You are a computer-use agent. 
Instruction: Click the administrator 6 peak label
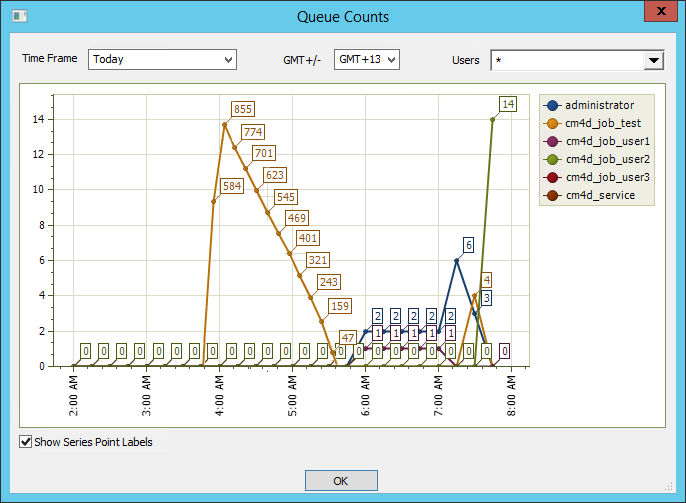click(x=468, y=244)
